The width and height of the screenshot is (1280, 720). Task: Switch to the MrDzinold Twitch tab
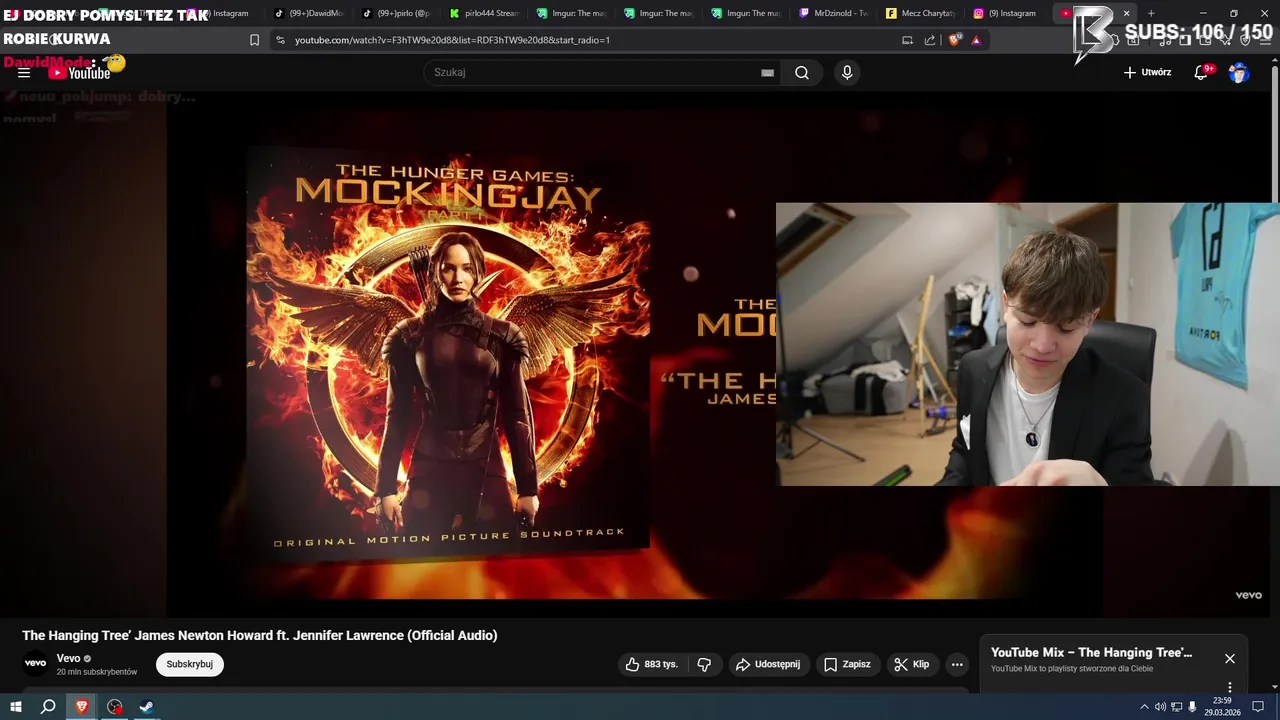(835, 13)
